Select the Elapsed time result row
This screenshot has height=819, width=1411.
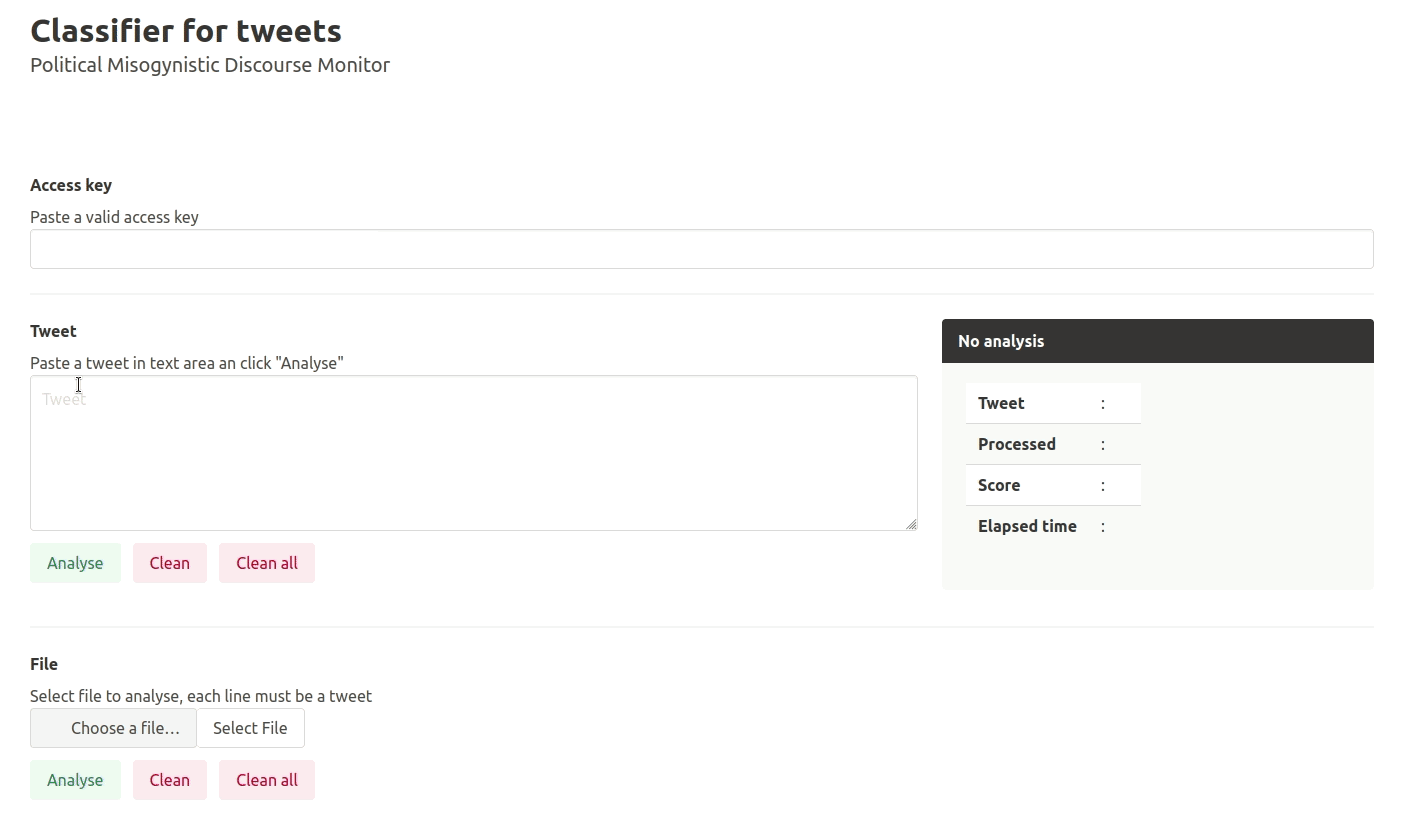click(x=1053, y=526)
